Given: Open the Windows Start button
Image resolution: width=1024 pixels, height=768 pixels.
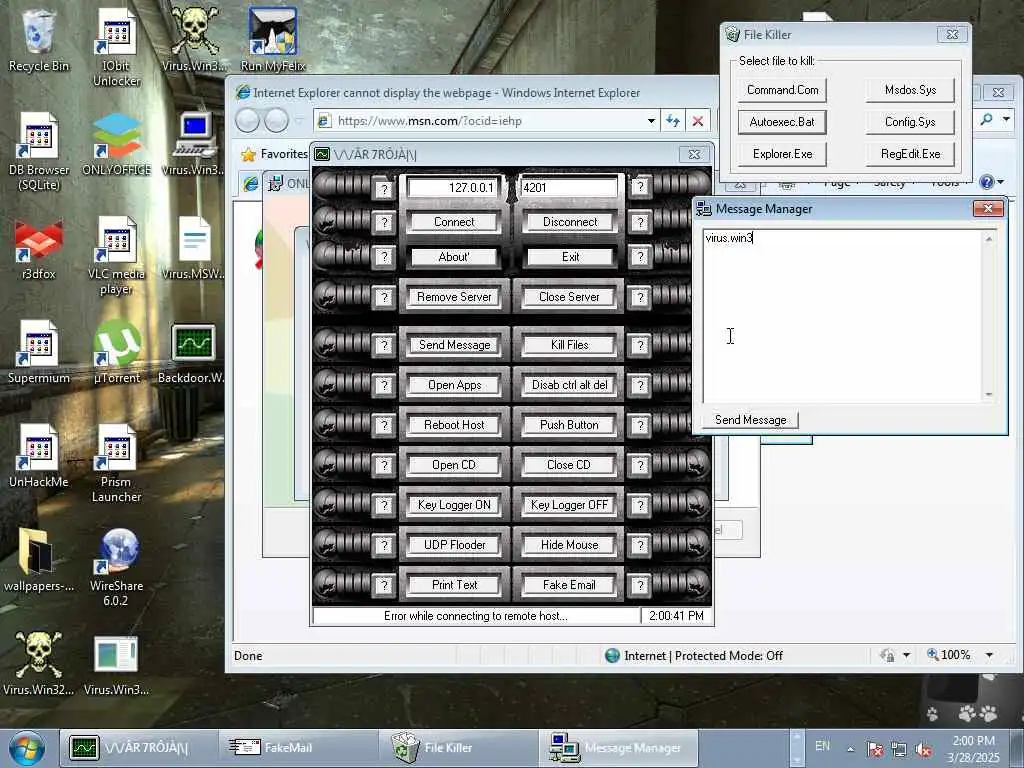Looking at the screenshot, I should click(27, 748).
